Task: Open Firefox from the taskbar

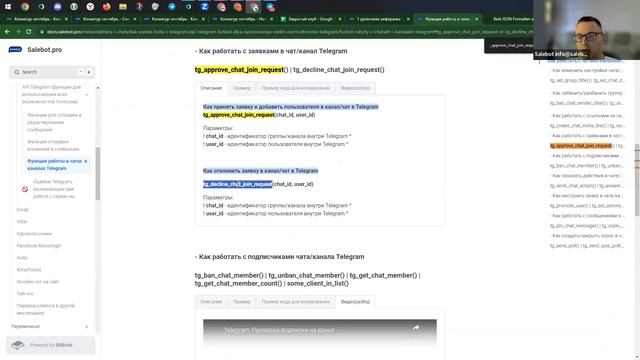Action: click(107, 7)
